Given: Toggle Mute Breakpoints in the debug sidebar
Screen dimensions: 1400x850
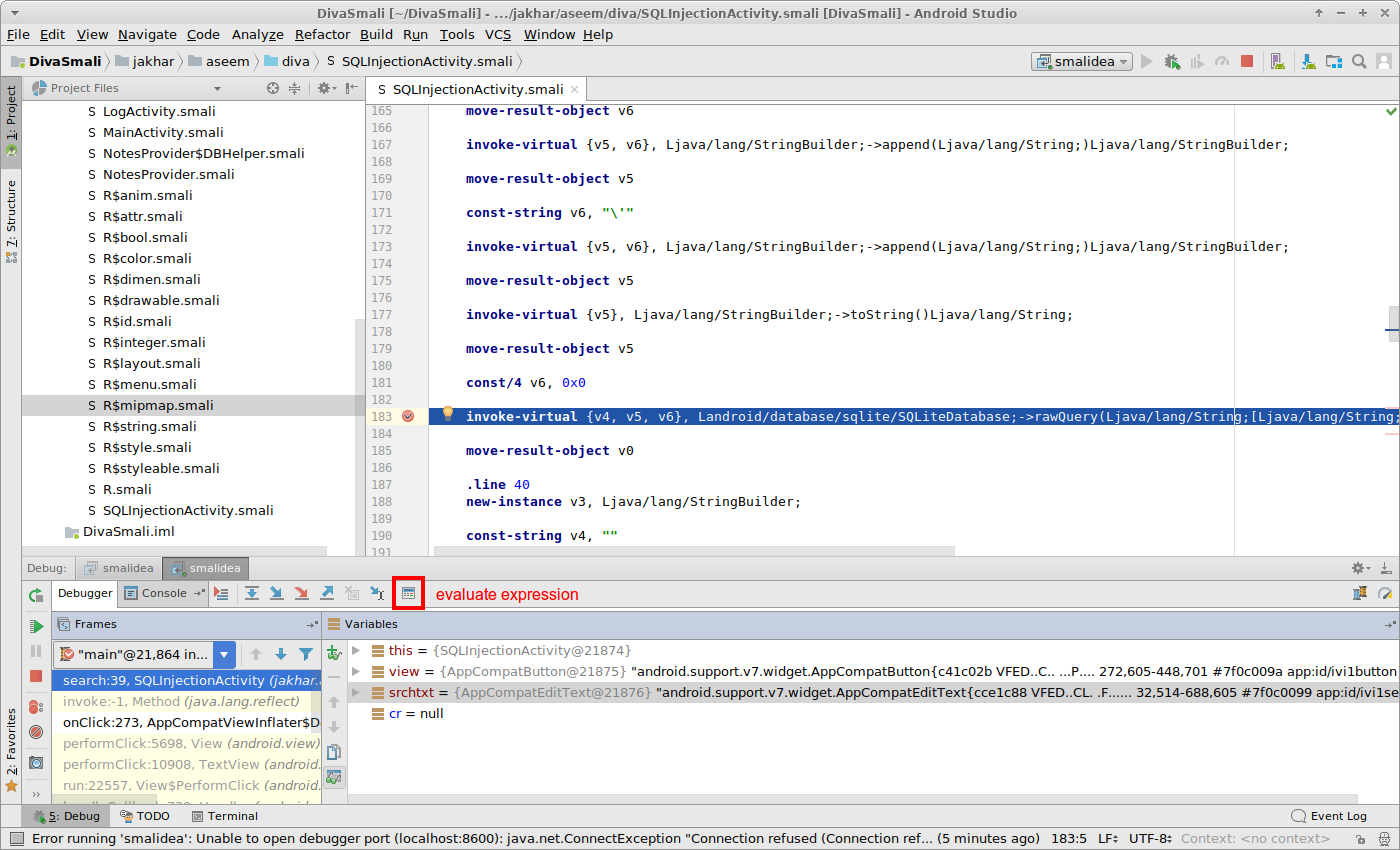Looking at the screenshot, I should [36, 733].
